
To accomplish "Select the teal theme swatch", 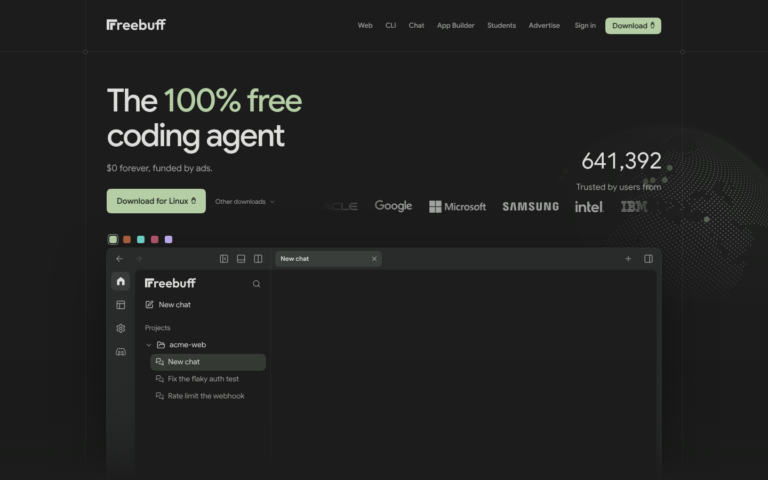I will (141, 240).
